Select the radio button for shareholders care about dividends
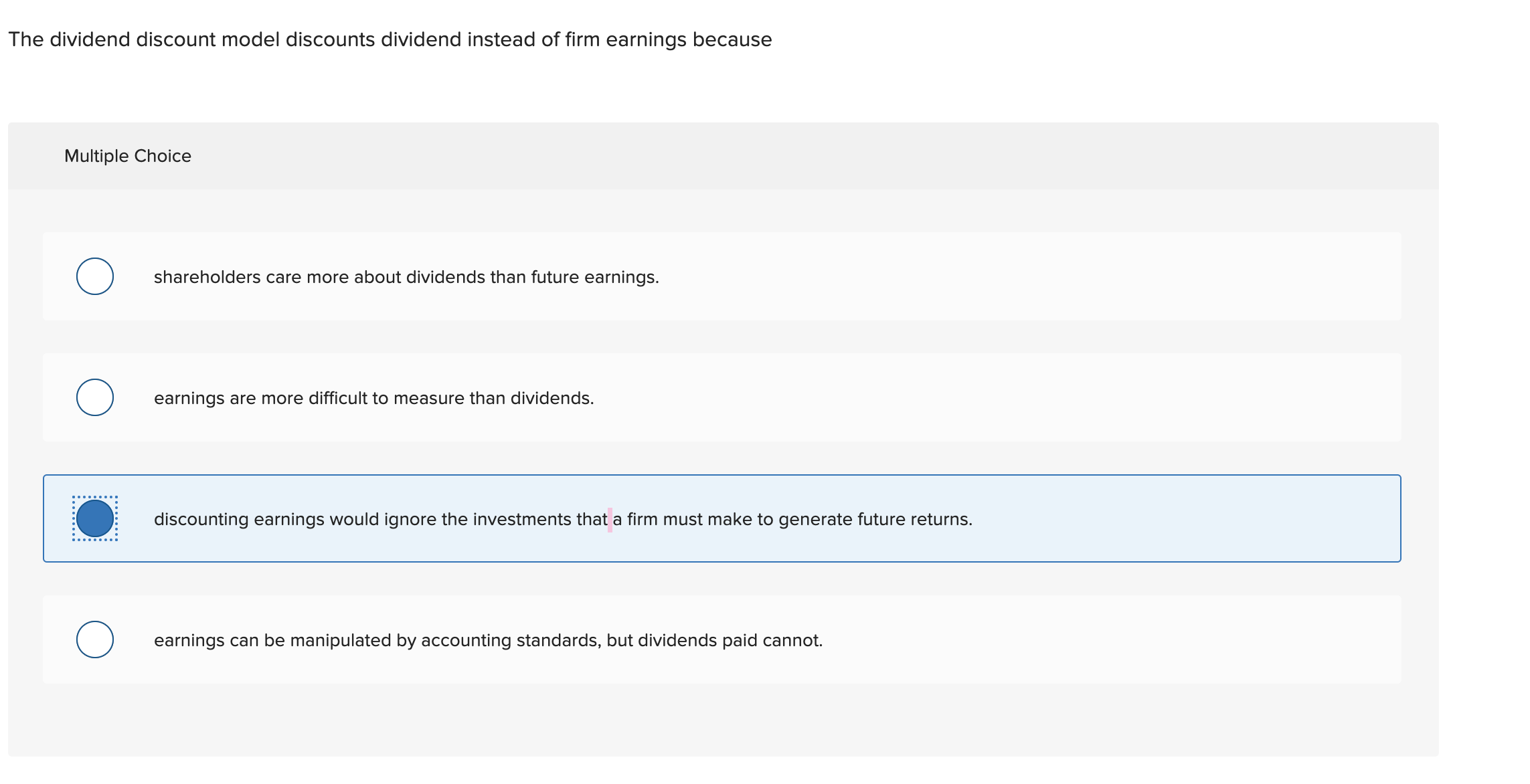The height and width of the screenshot is (784, 1530). [x=94, y=276]
